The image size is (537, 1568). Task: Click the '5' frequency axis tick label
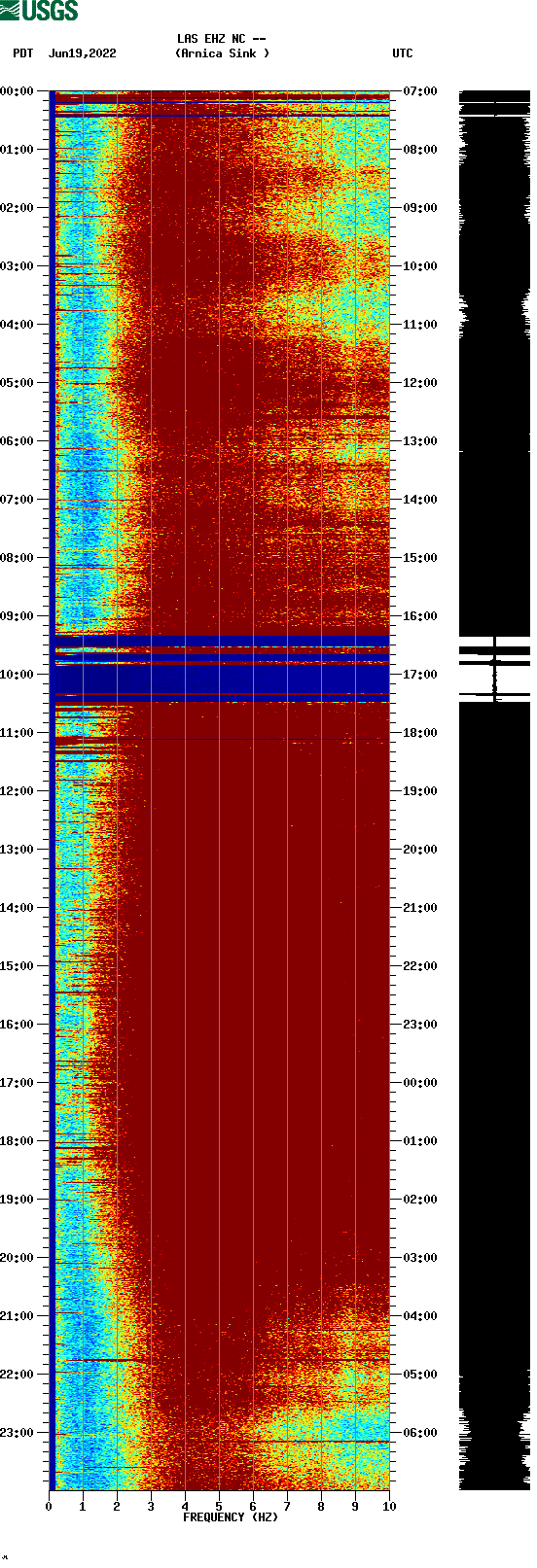coord(219,1507)
